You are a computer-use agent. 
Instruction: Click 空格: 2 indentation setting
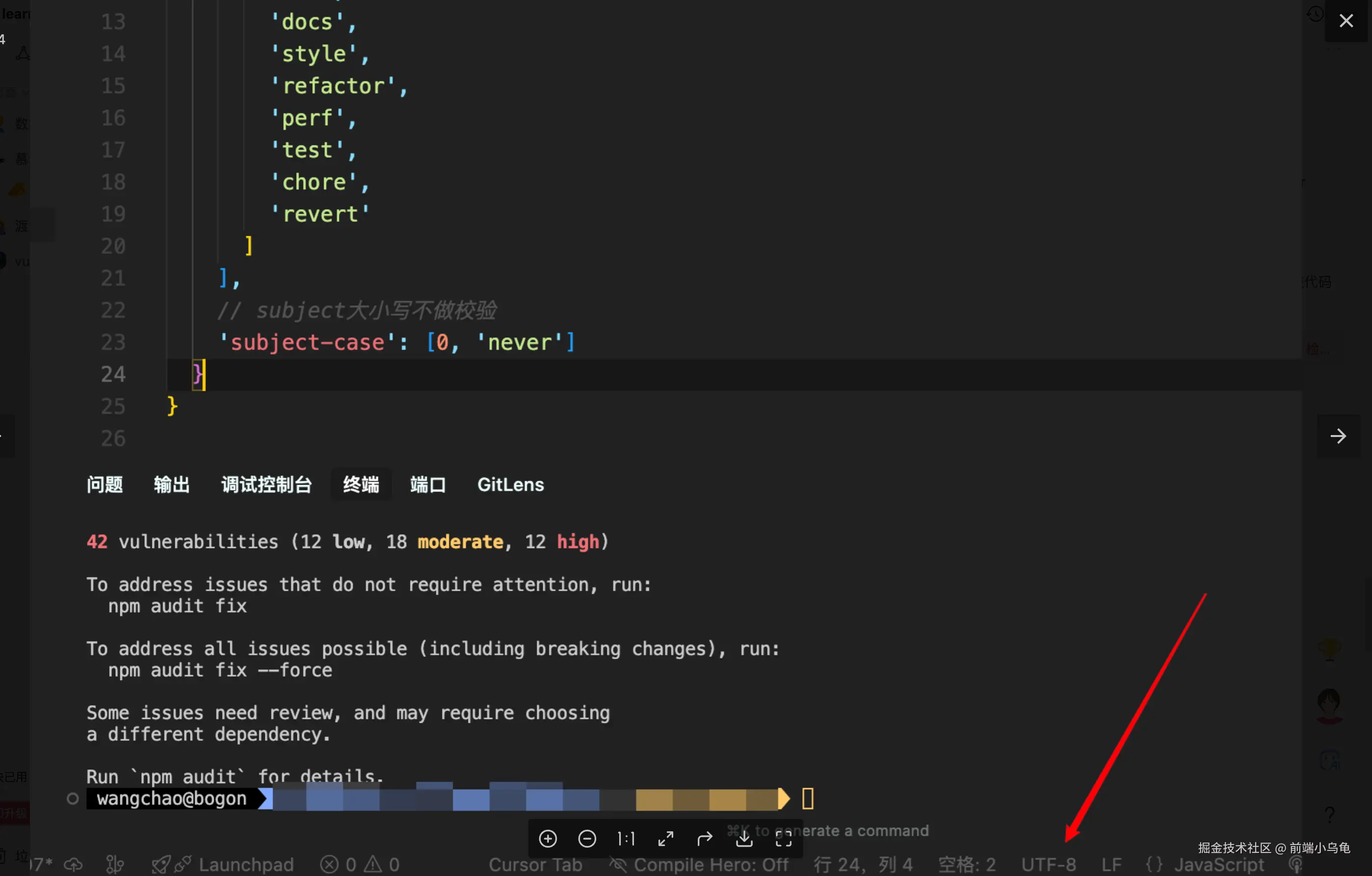coord(967,865)
